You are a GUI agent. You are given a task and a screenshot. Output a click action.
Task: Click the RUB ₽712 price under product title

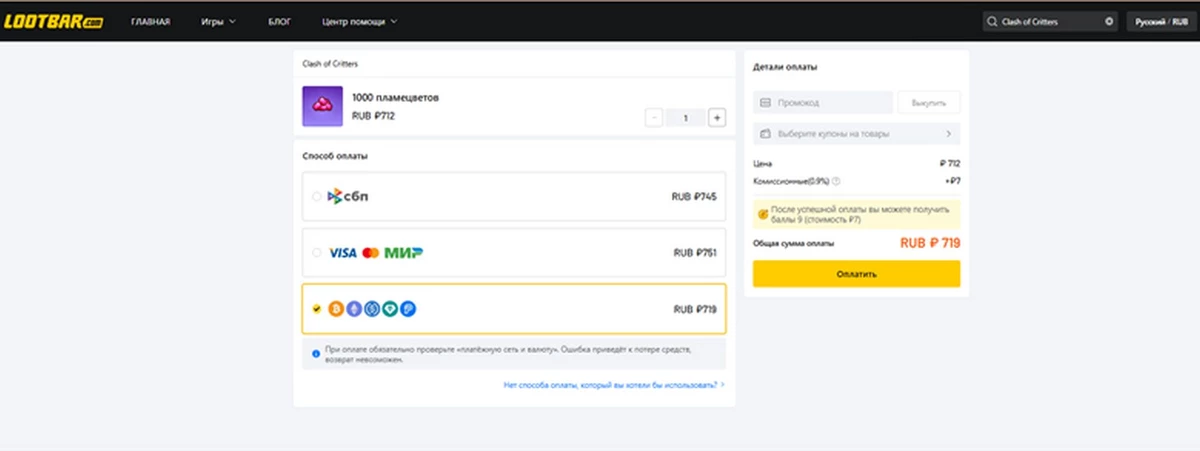click(375, 116)
